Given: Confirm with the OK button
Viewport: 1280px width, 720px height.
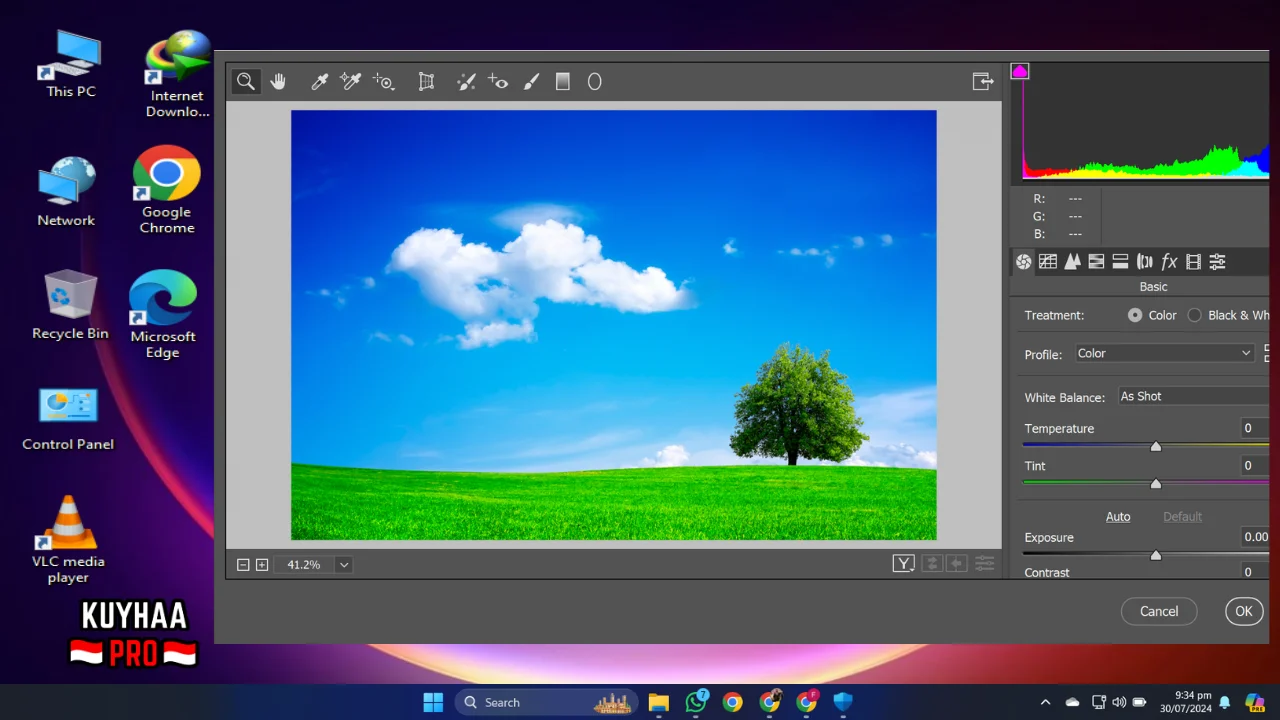Looking at the screenshot, I should 1244,611.
